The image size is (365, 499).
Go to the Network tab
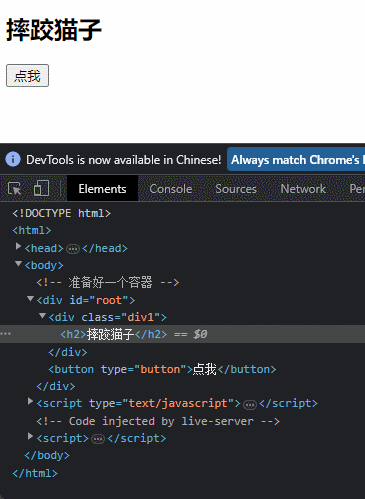303,189
